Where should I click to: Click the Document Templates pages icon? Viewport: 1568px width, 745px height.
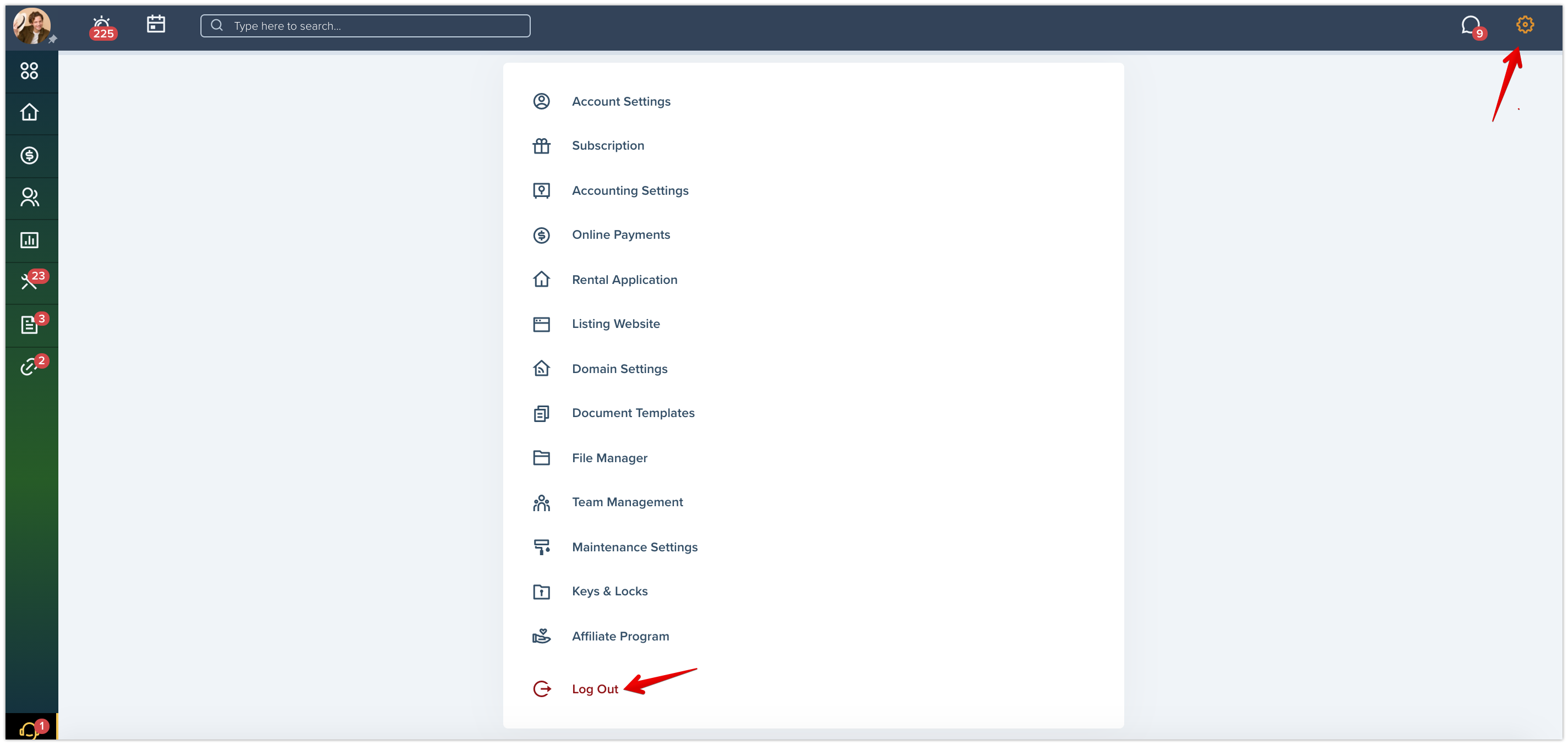point(541,414)
